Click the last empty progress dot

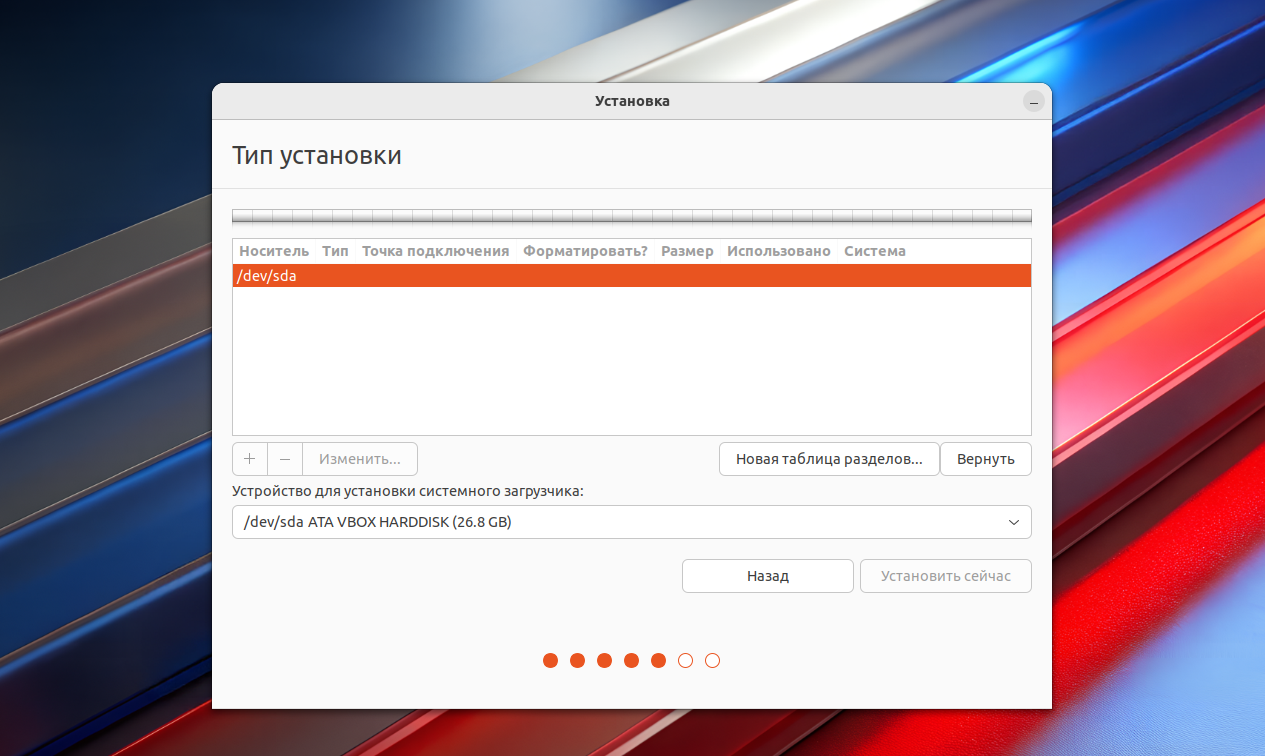pyautogui.click(x=712, y=660)
